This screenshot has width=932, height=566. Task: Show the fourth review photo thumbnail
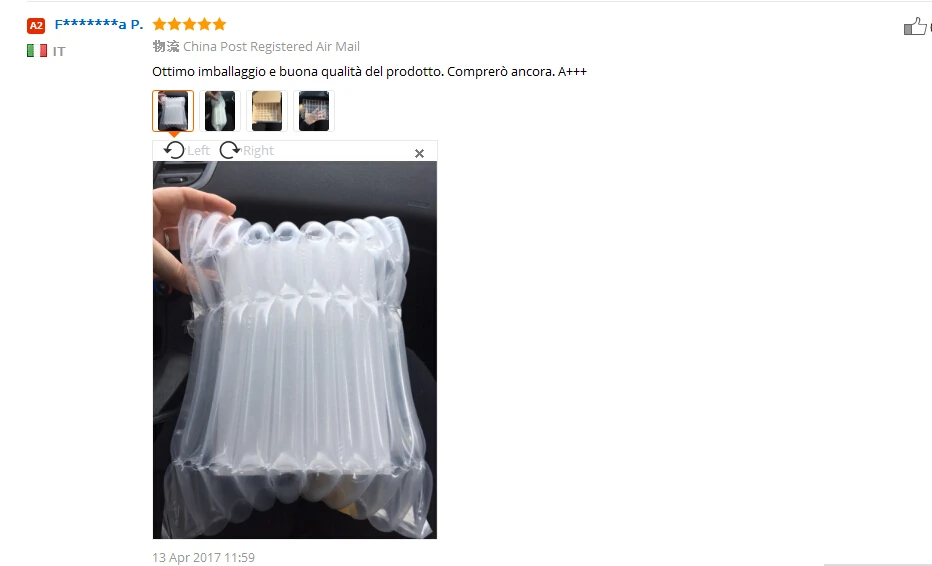pos(314,111)
